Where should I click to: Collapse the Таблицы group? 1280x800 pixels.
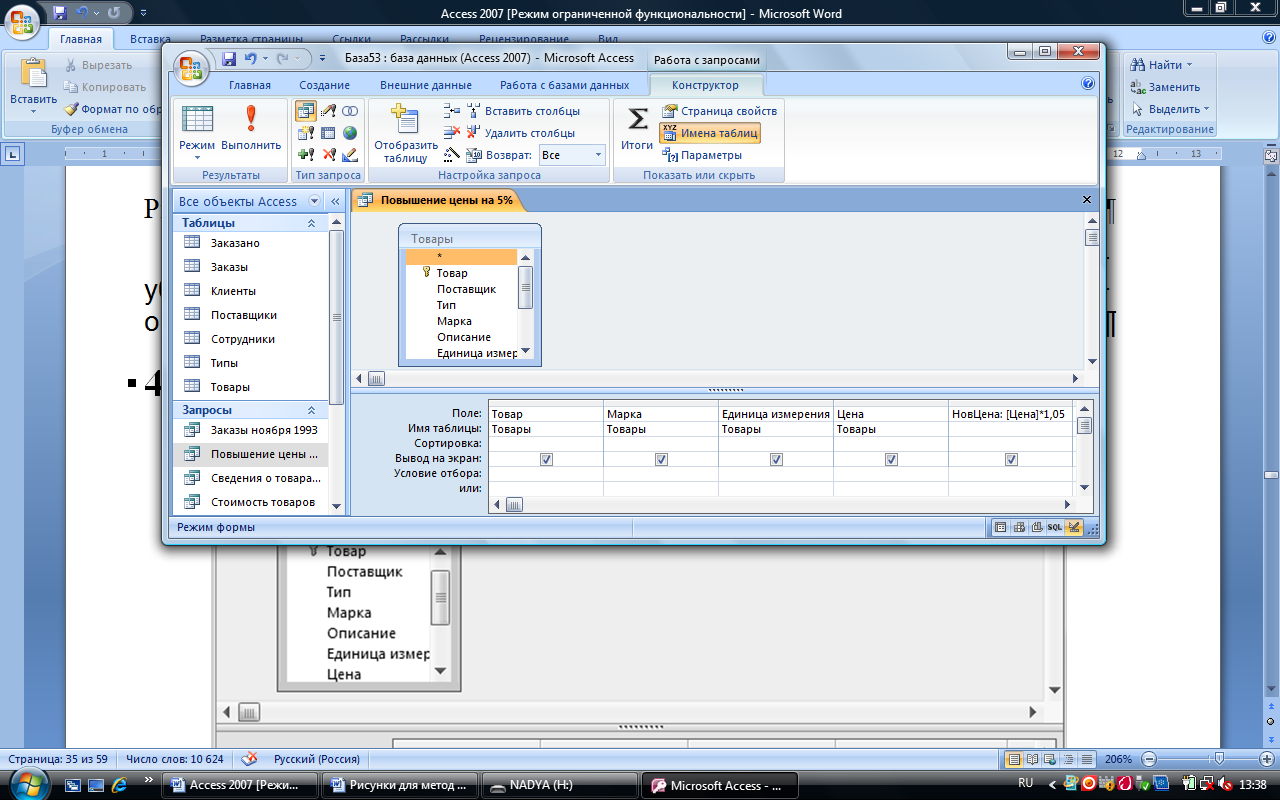point(310,223)
